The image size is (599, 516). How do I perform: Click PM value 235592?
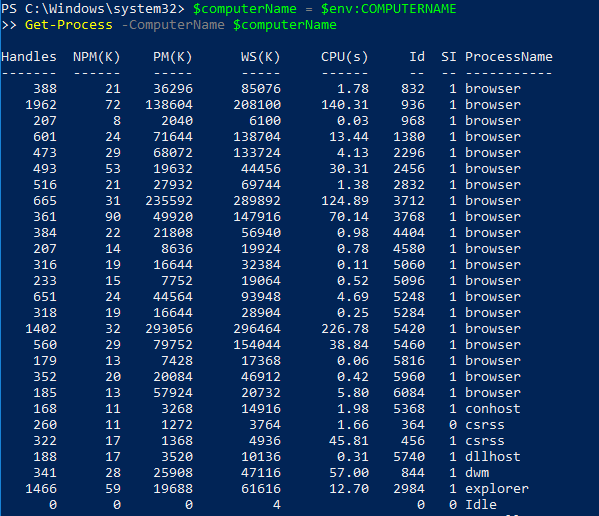pyautogui.click(x=169, y=201)
